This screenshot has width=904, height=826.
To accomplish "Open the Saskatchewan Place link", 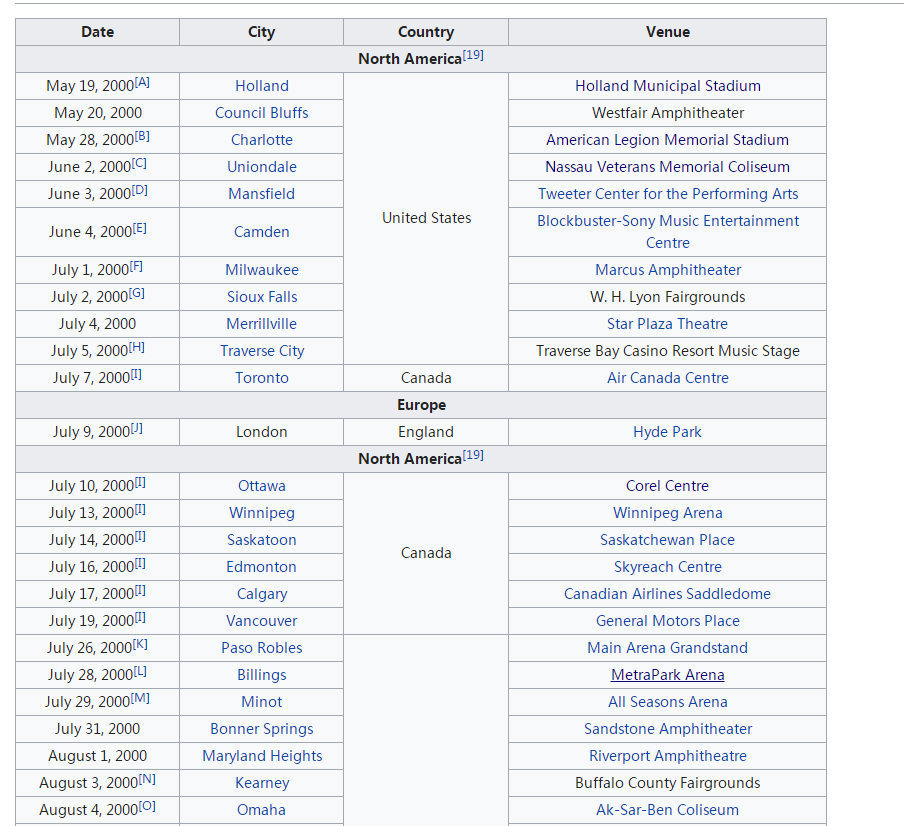I will pos(668,540).
